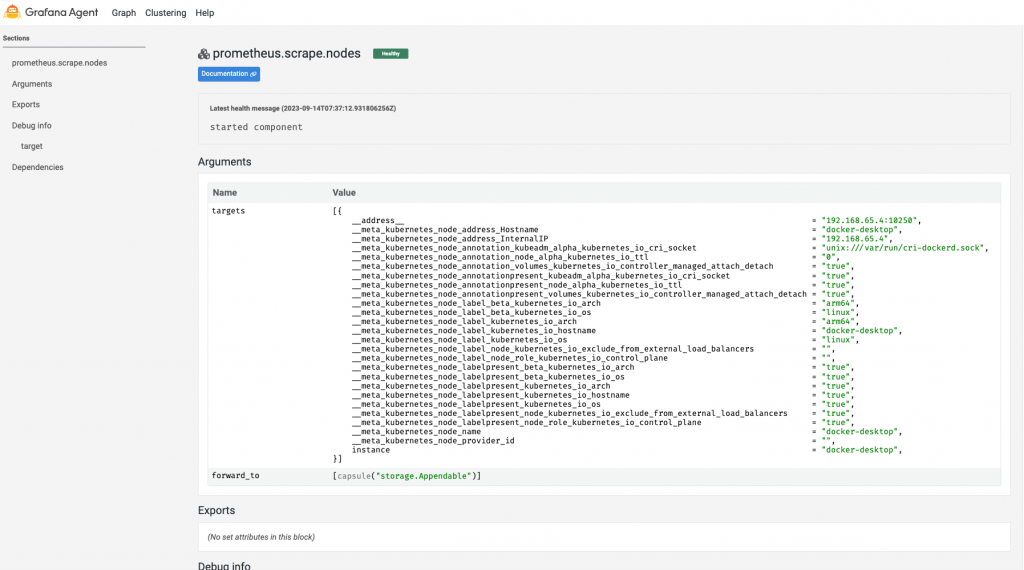Click the capsule storage.Appendable value
Image resolution: width=1024 pixels, height=570 pixels.
pos(407,476)
